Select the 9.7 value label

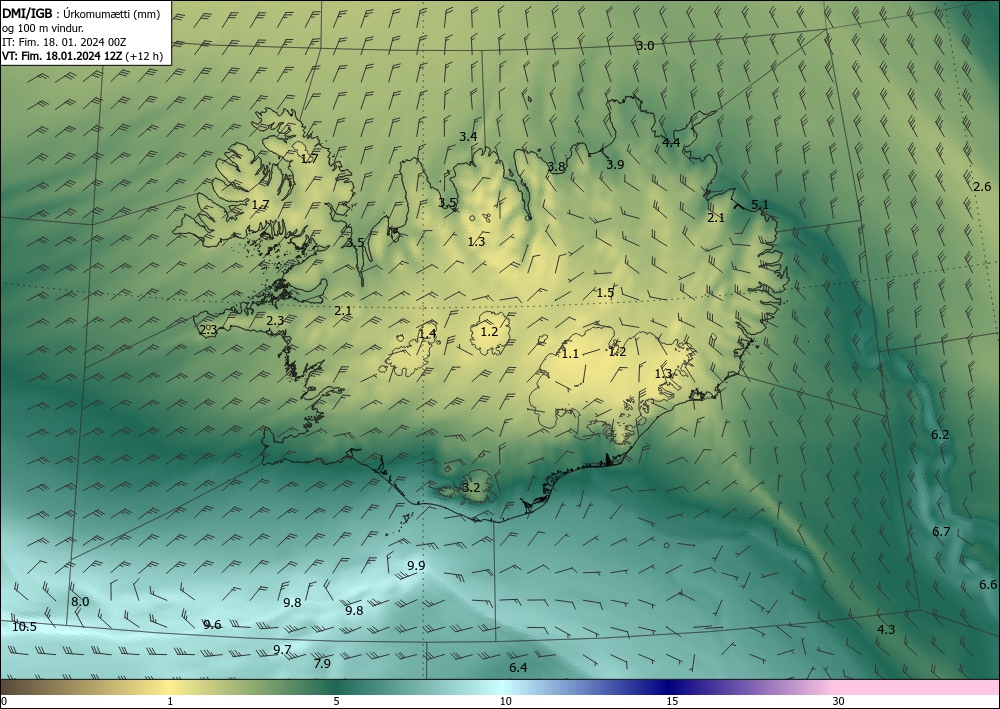(x=282, y=650)
